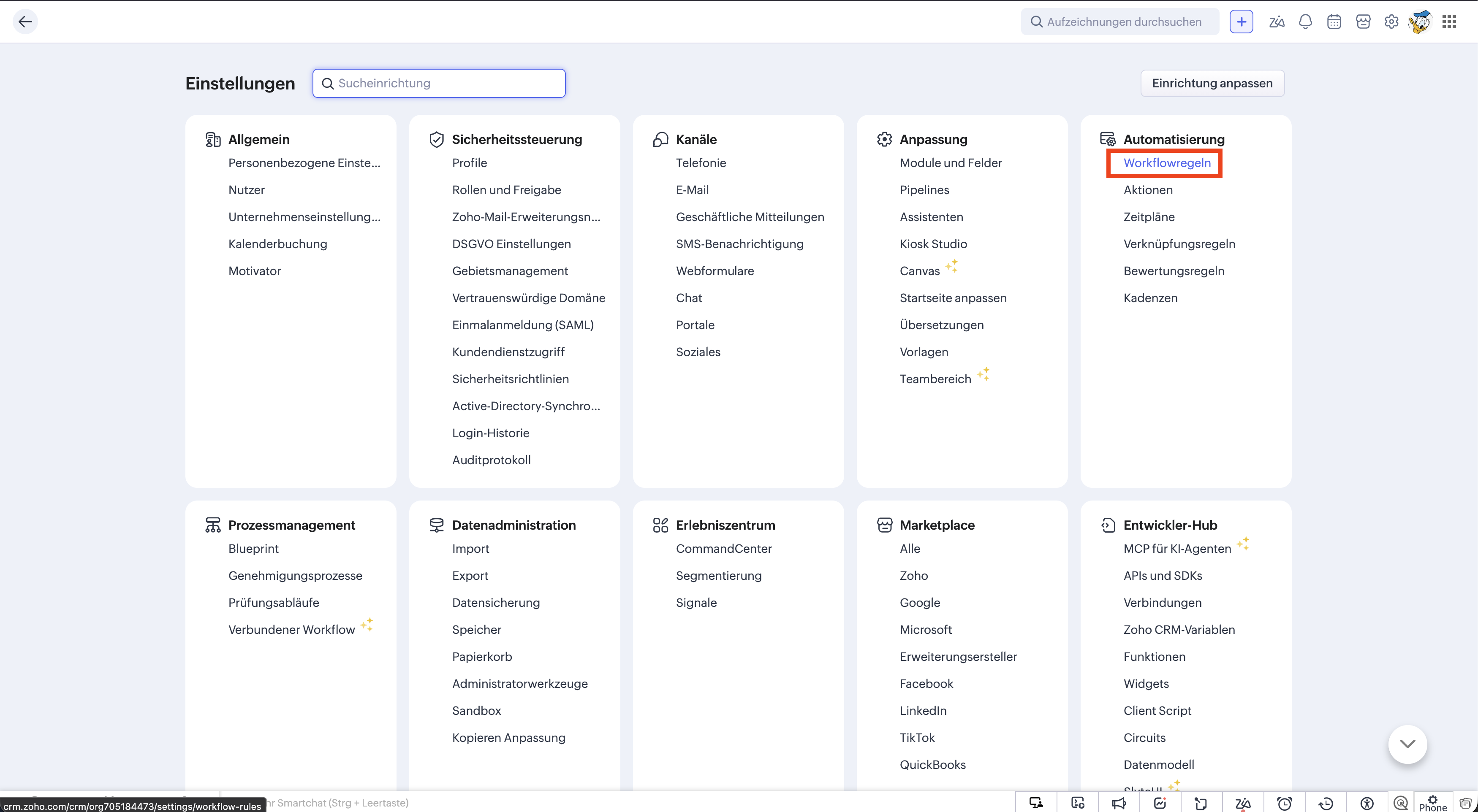The image size is (1478, 812).
Task: Click the script play icon in bottom bar
Action: coord(1078,803)
